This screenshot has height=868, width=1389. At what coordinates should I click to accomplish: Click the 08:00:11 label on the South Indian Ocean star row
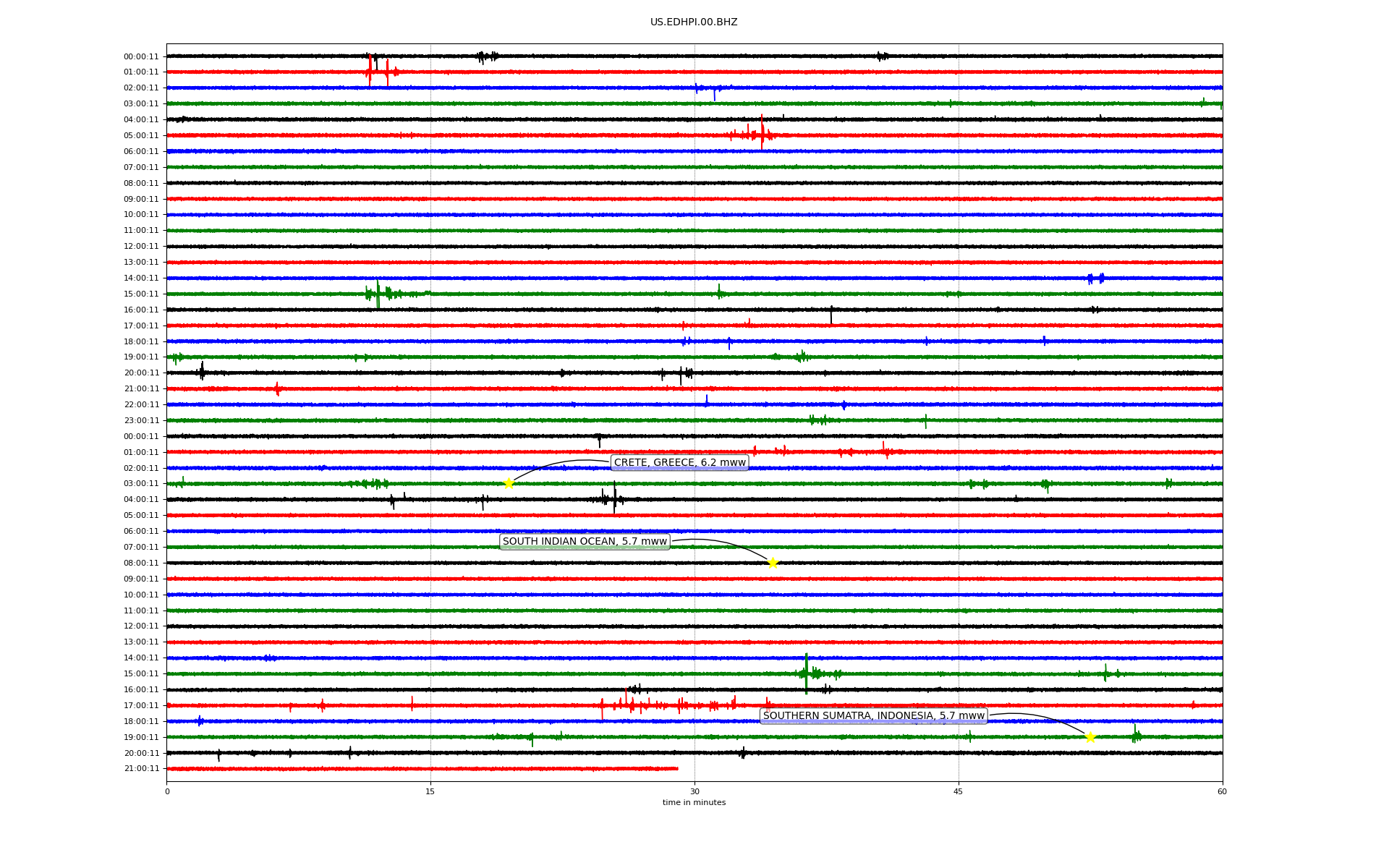141,563
